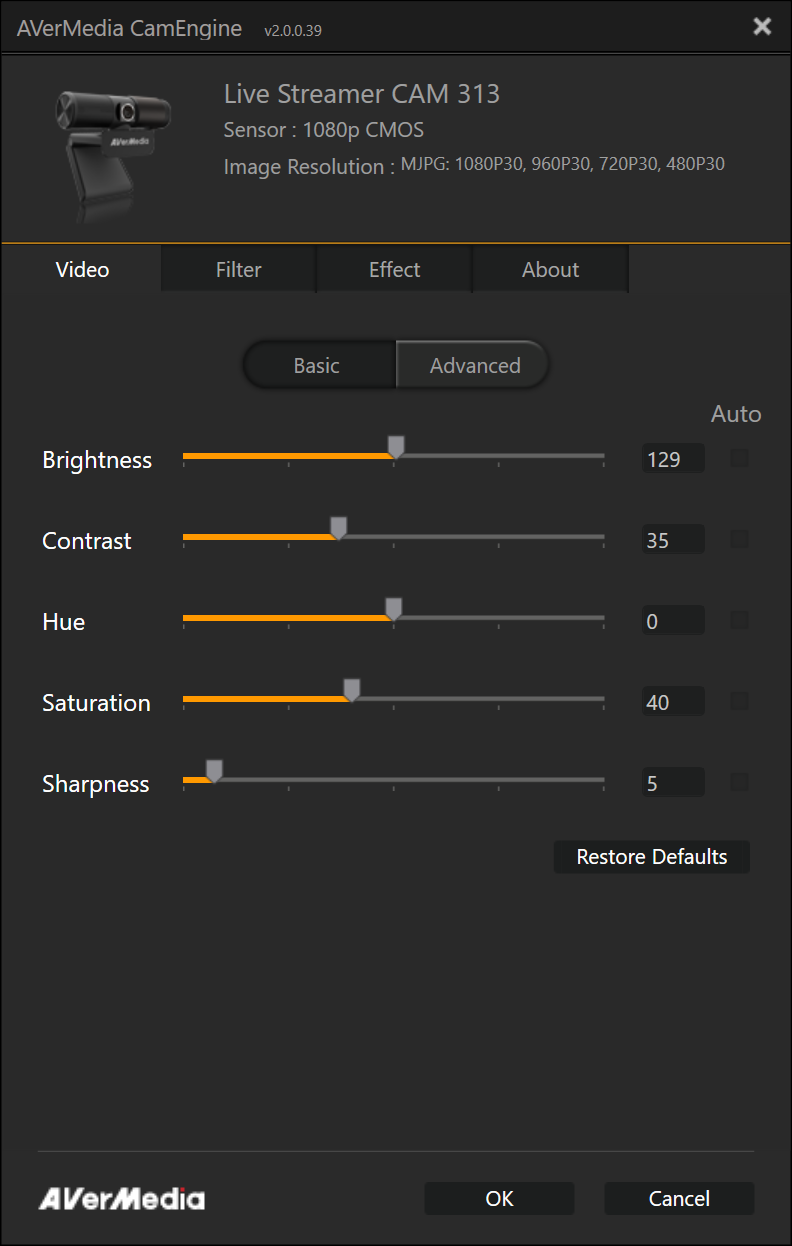Viewport: 792px width, 1246px height.
Task: Click the Brightness slider handle
Action: (396, 446)
